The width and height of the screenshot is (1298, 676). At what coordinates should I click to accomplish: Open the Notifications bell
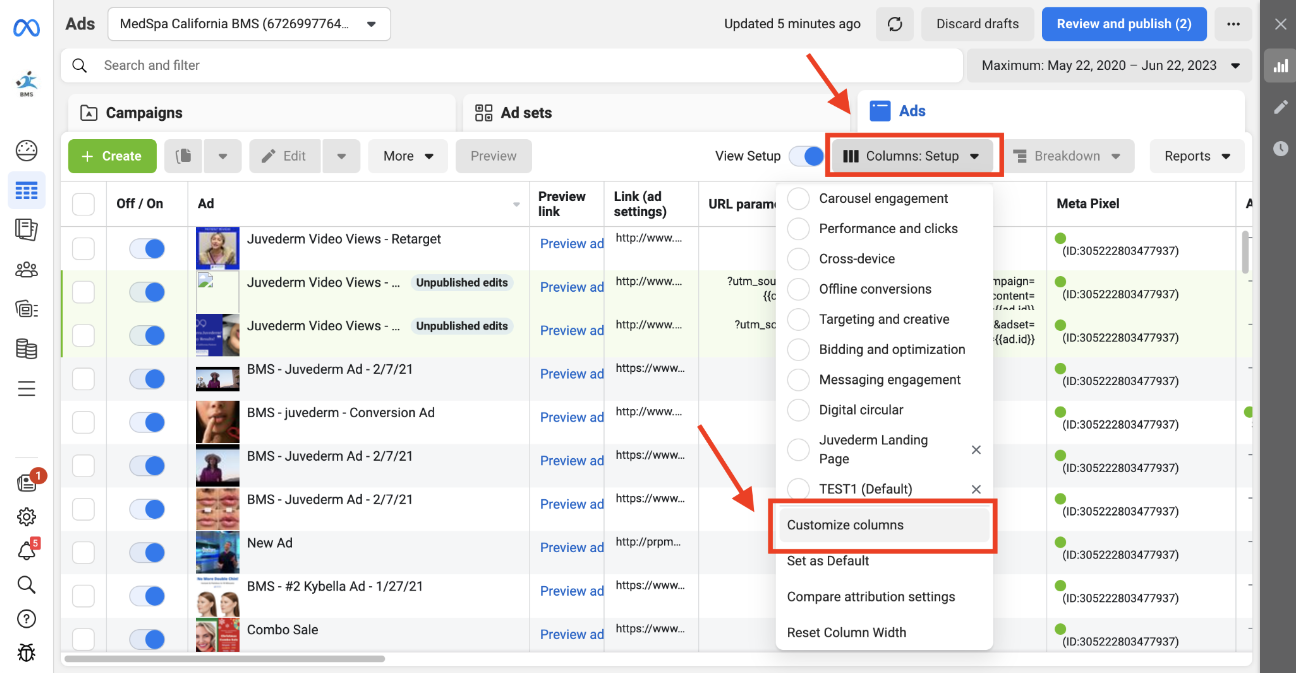pyautogui.click(x=27, y=551)
